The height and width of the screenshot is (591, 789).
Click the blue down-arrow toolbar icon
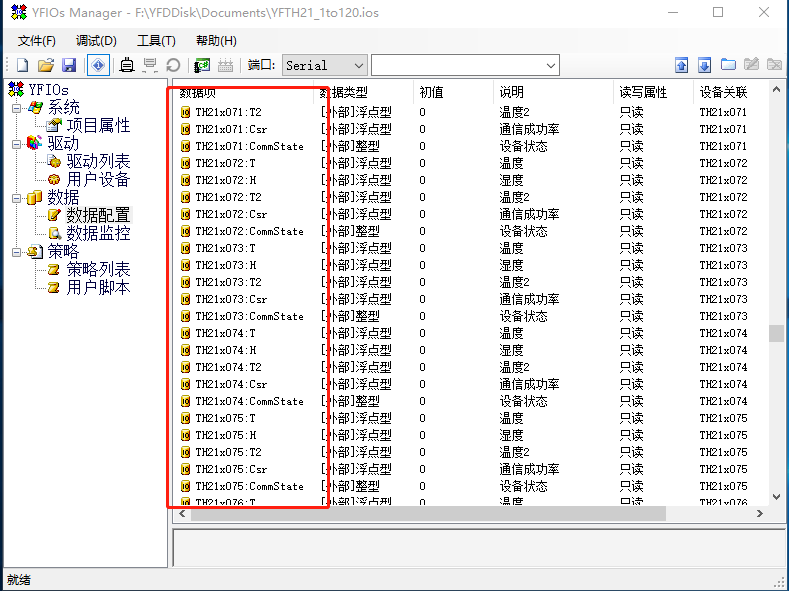(x=704, y=65)
